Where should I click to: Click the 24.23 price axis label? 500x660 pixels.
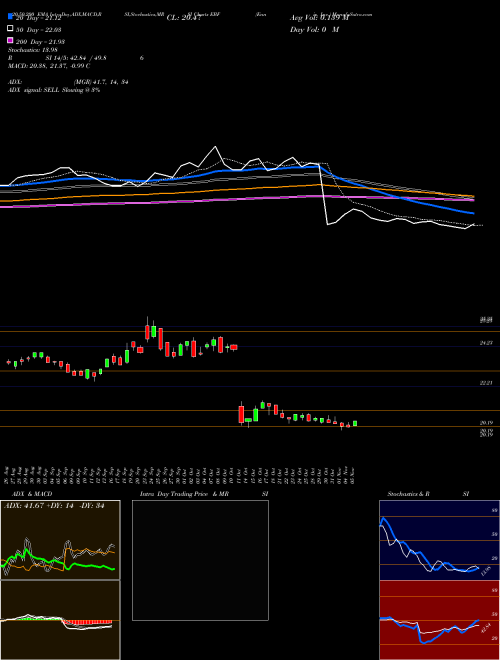click(487, 343)
